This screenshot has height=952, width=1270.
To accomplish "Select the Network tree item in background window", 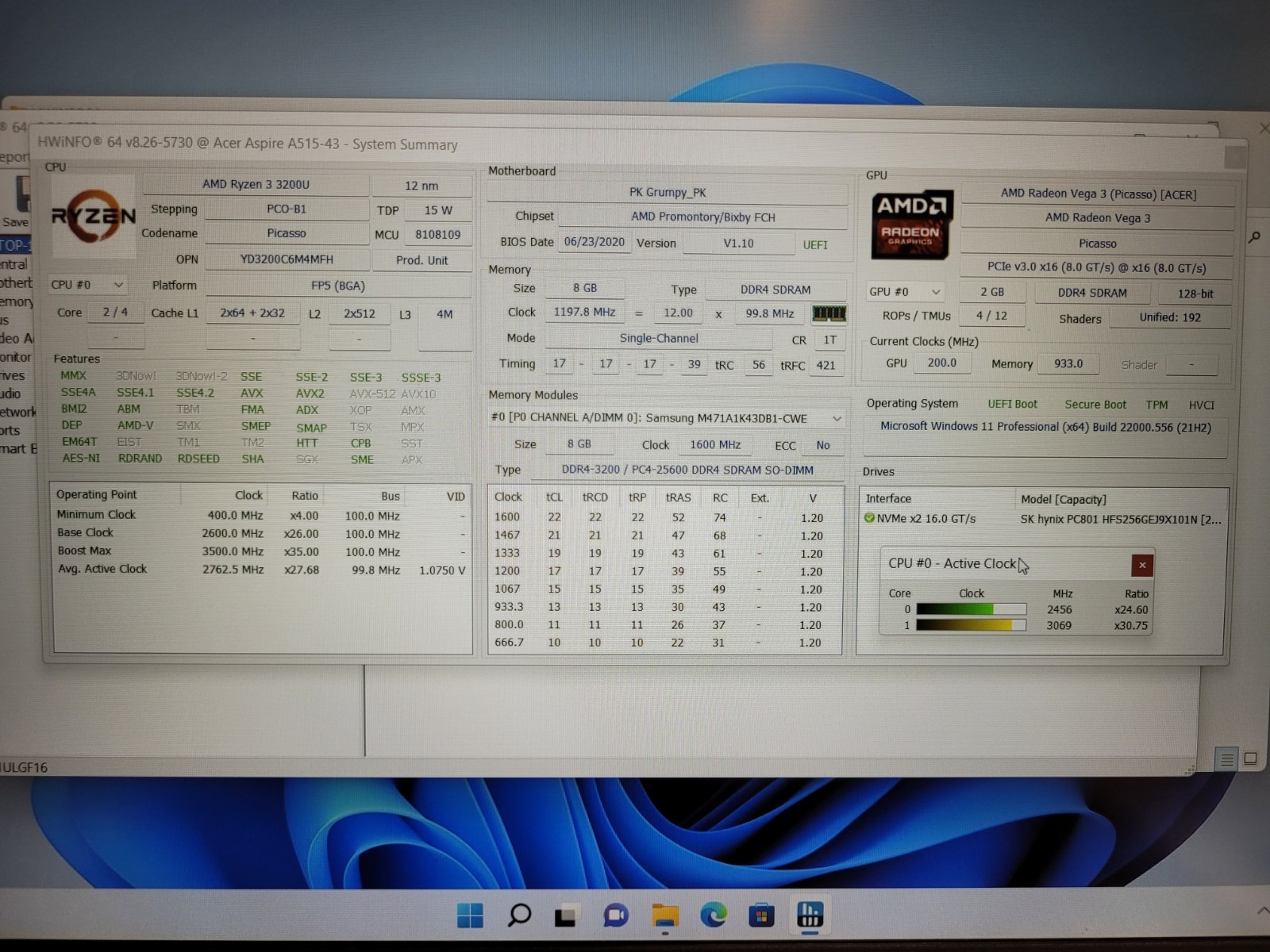I will click(x=17, y=412).
